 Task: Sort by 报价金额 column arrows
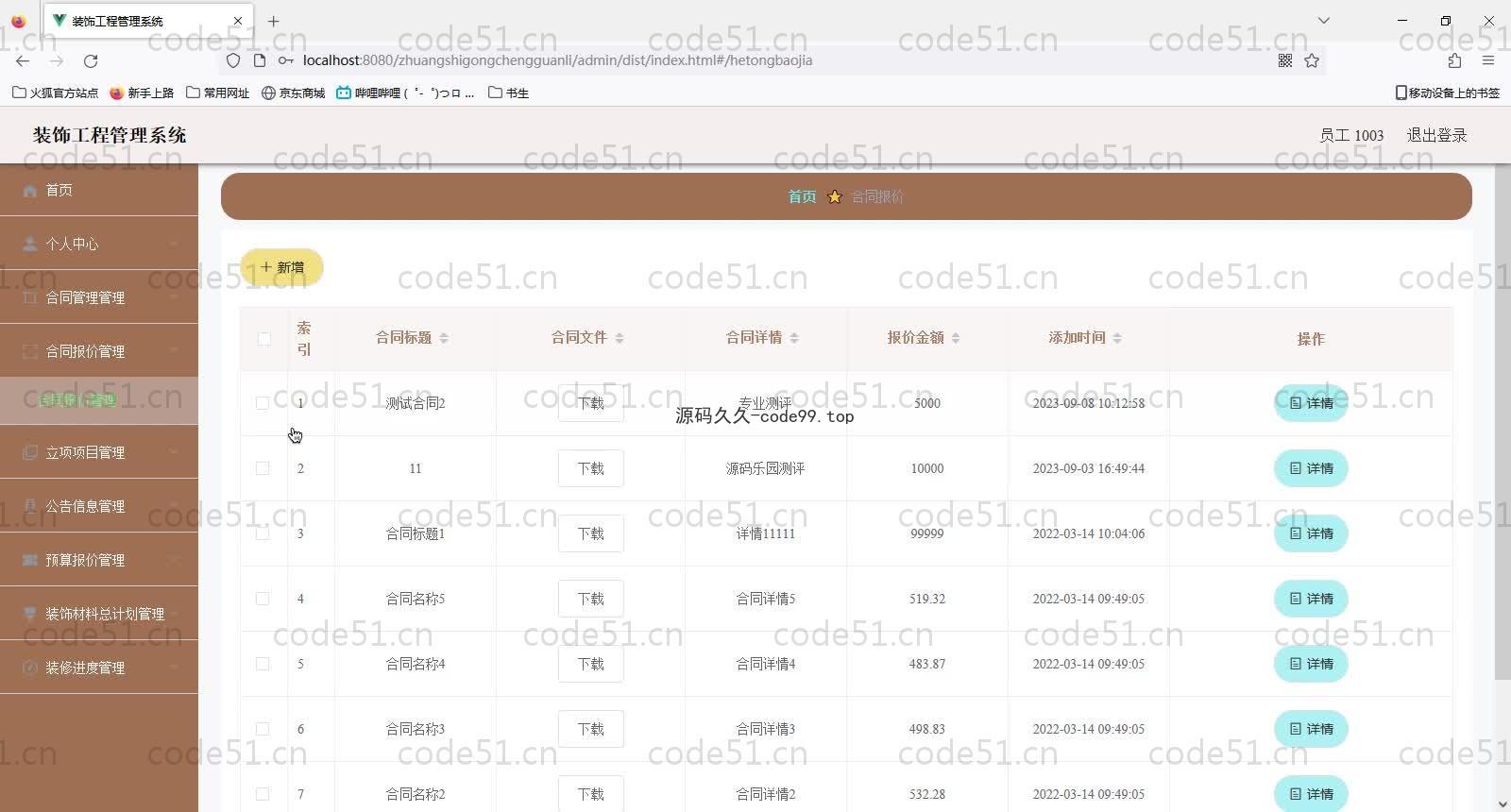pos(956,338)
